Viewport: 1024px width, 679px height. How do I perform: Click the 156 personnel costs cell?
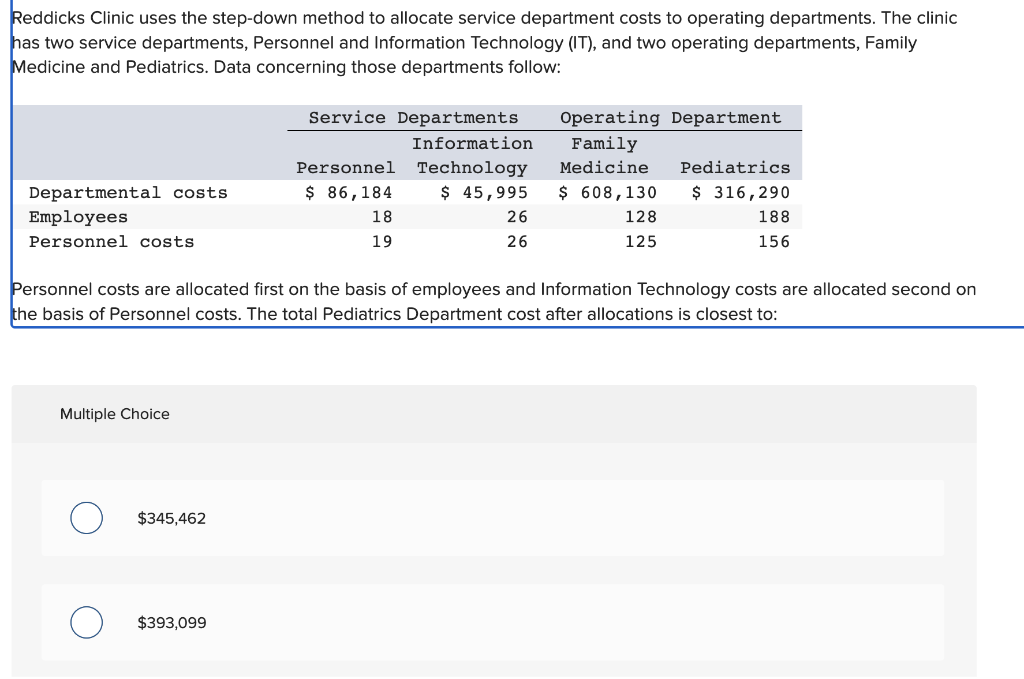coord(774,242)
